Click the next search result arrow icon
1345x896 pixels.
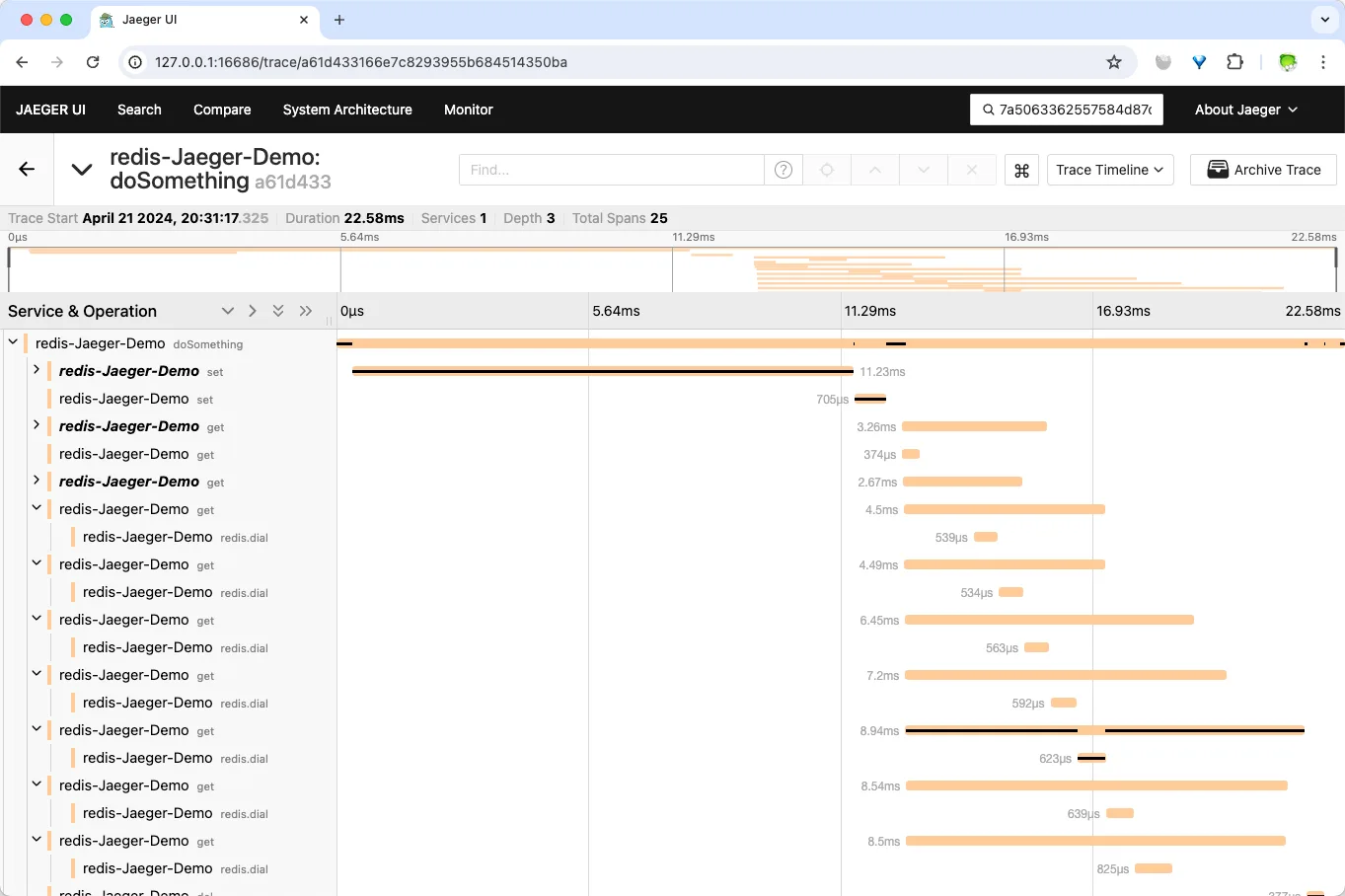click(923, 169)
